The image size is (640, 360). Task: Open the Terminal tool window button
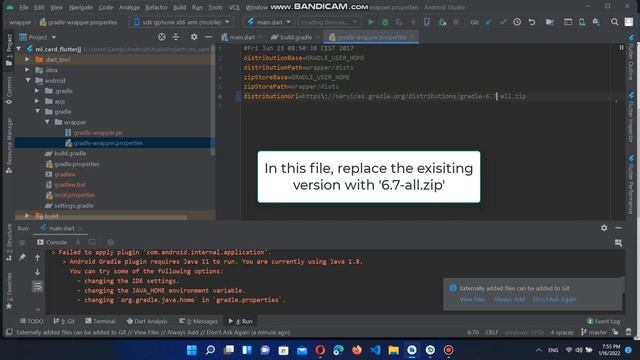(x=100, y=321)
